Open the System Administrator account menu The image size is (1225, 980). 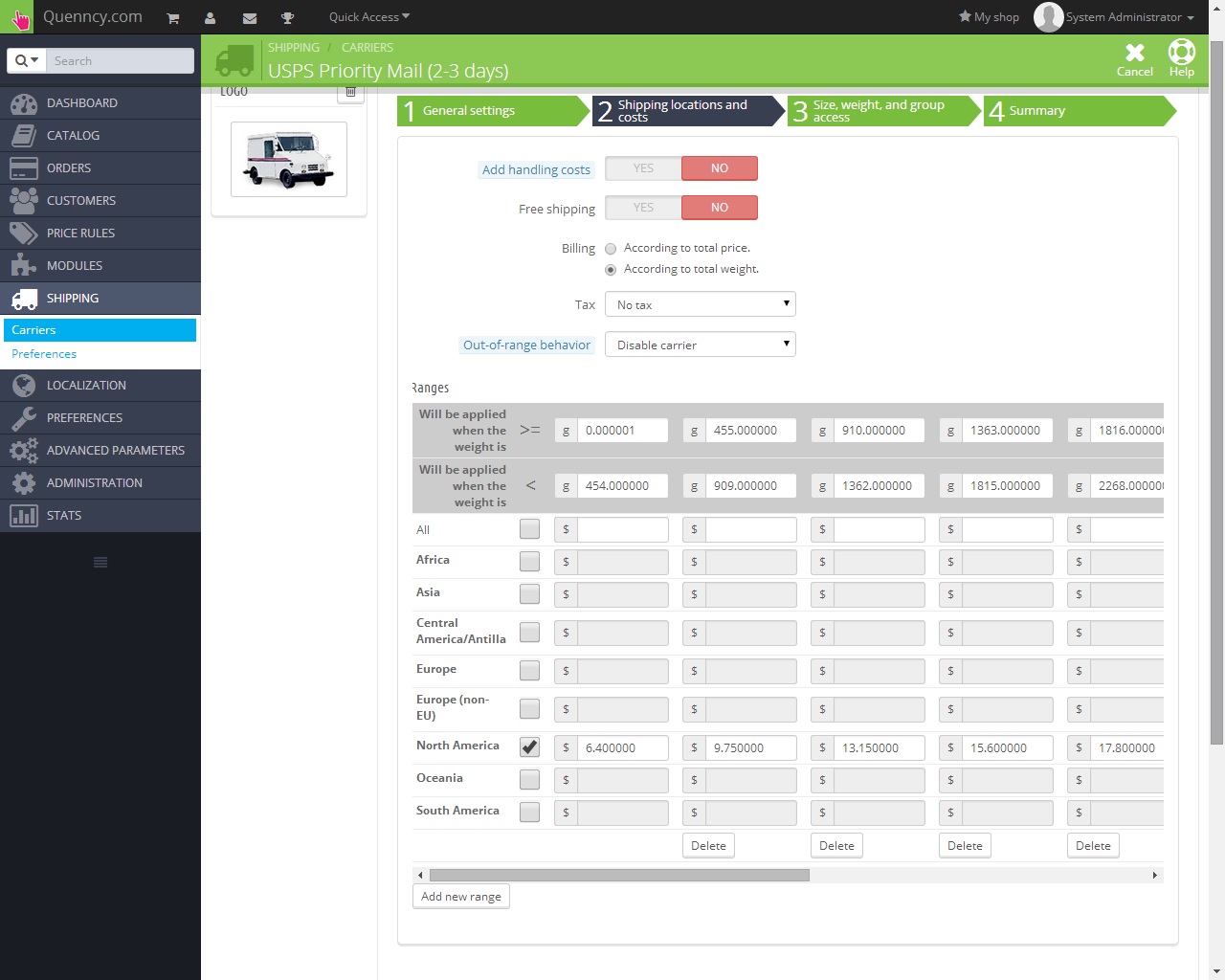[1130, 17]
